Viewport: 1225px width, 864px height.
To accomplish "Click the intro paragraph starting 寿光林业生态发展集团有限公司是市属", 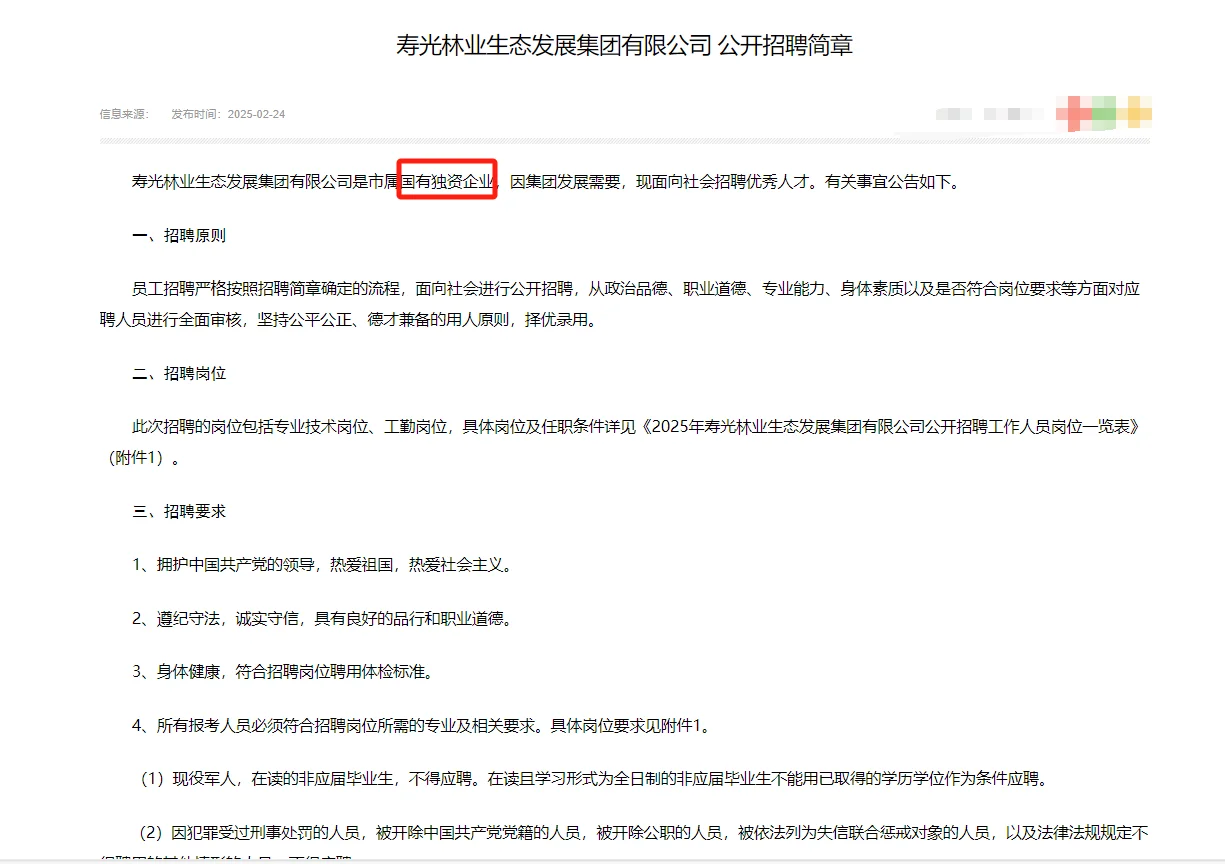I will click(x=546, y=183).
